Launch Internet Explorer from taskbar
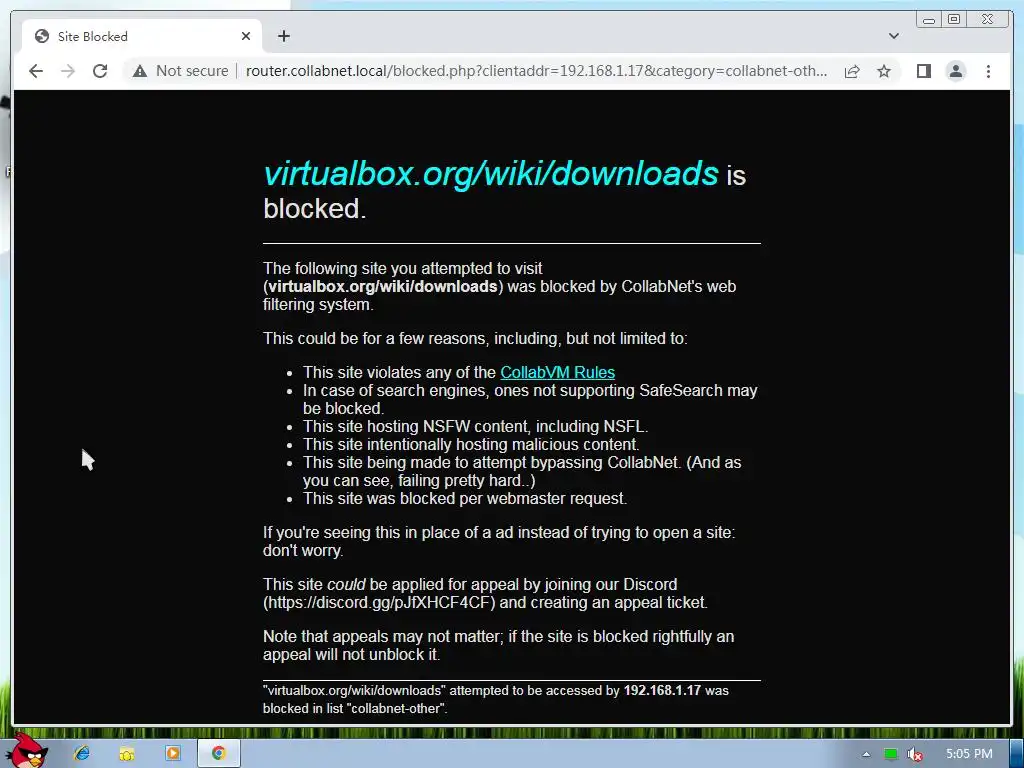 (82, 753)
